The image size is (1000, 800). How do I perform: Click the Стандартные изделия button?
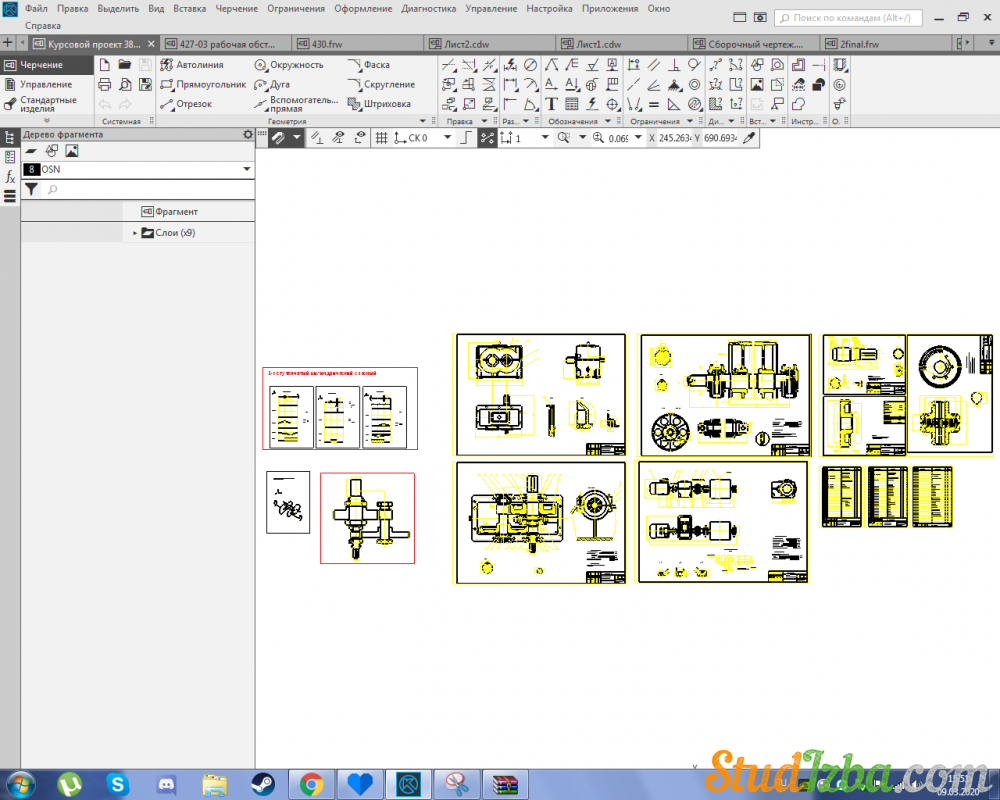(x=47, y=104)
